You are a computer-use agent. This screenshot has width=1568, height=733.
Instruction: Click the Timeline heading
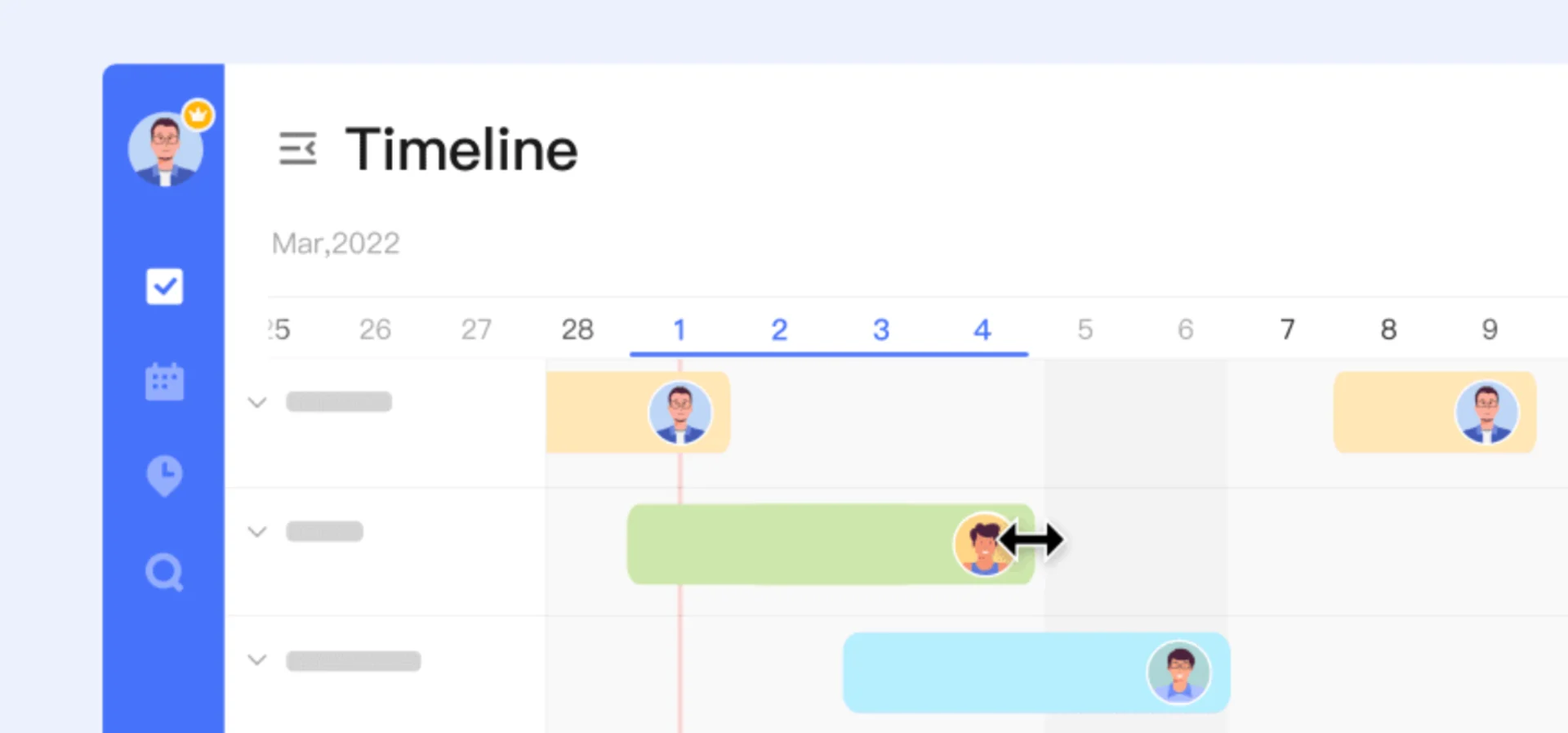(461, 149)
